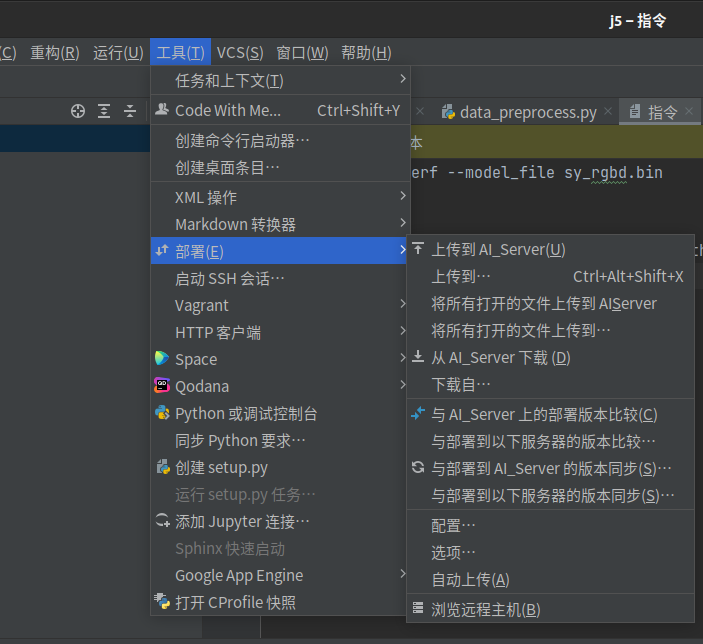Screen dimensions: 703x644
Task: Click the Qodana logo icon
Action: [x=162, y=385]
